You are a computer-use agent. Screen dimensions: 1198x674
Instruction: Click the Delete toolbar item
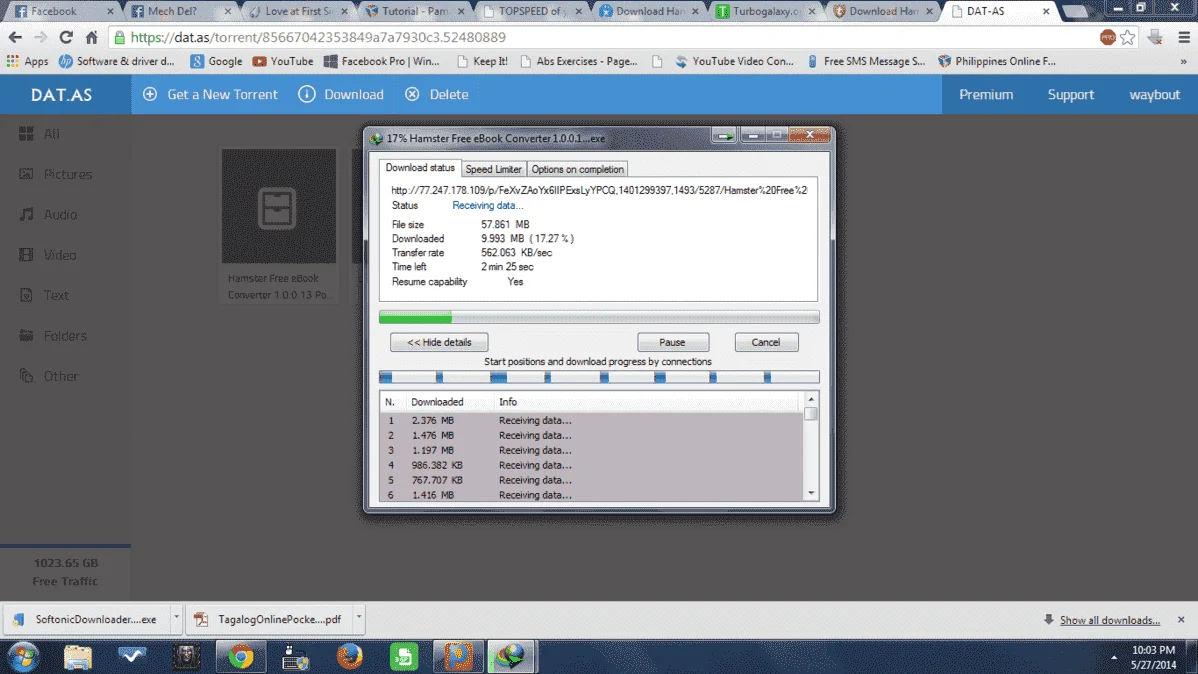[436, 95]
